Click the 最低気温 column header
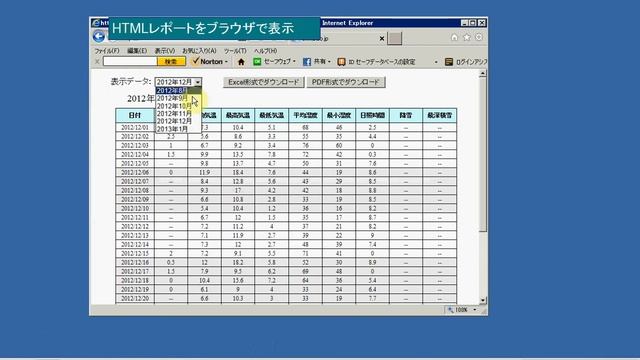This screenshot has height=360, width=640. tap(271, 116)
